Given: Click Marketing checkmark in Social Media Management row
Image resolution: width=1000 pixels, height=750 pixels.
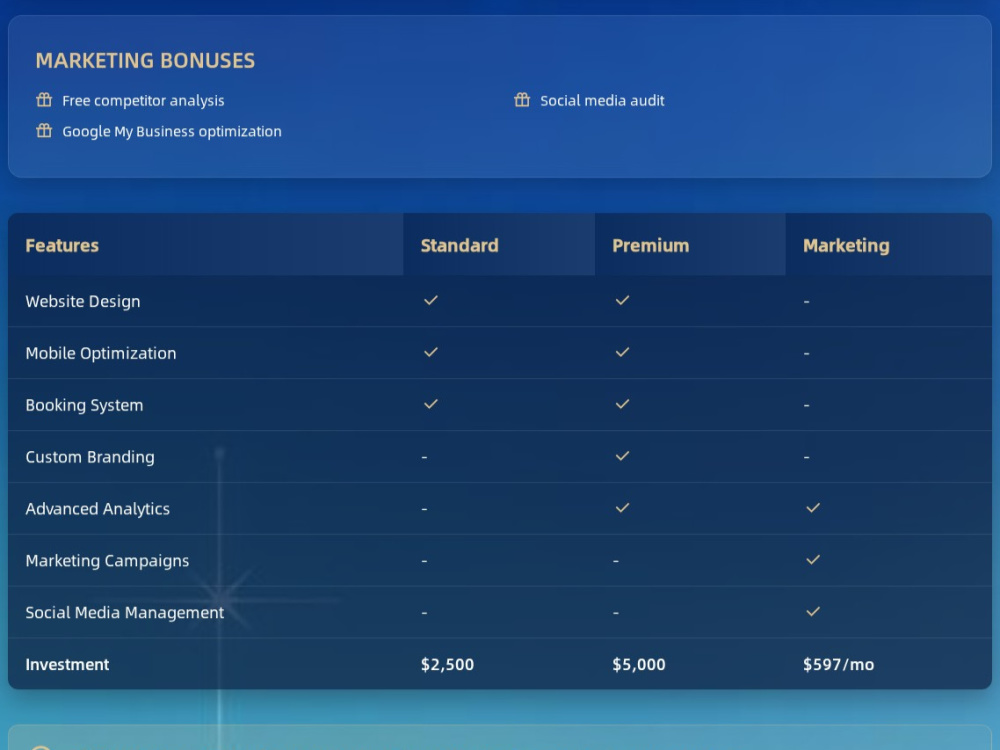Looking at the screenshot, I should coord(813,611).
